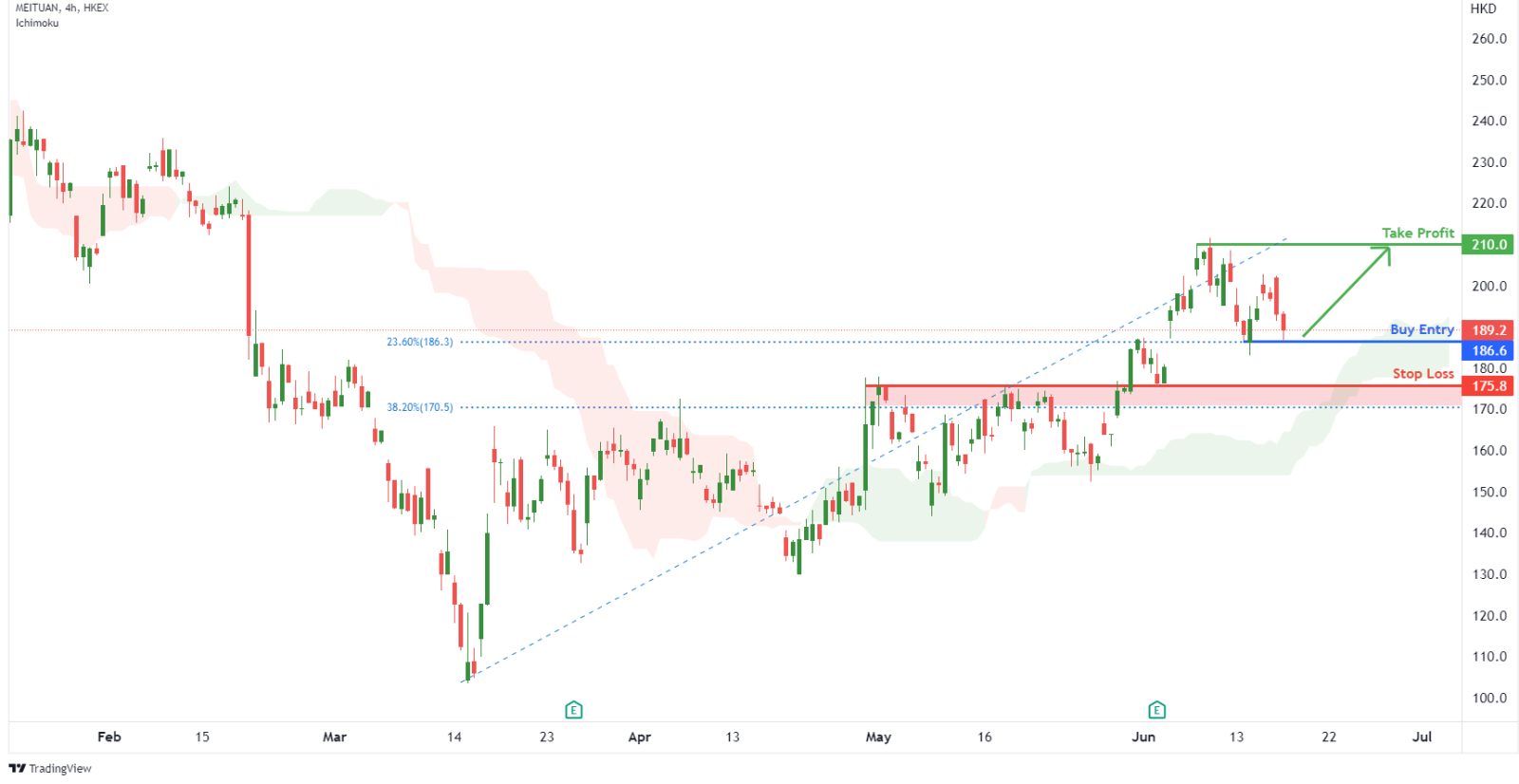Click the HKD currency label

1483,9
